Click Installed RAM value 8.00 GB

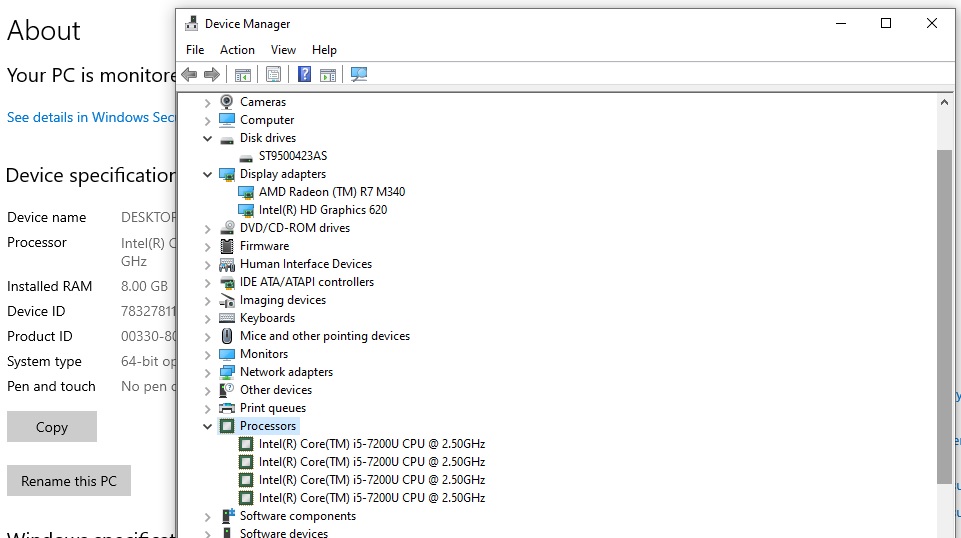click(x=144, y=286)
